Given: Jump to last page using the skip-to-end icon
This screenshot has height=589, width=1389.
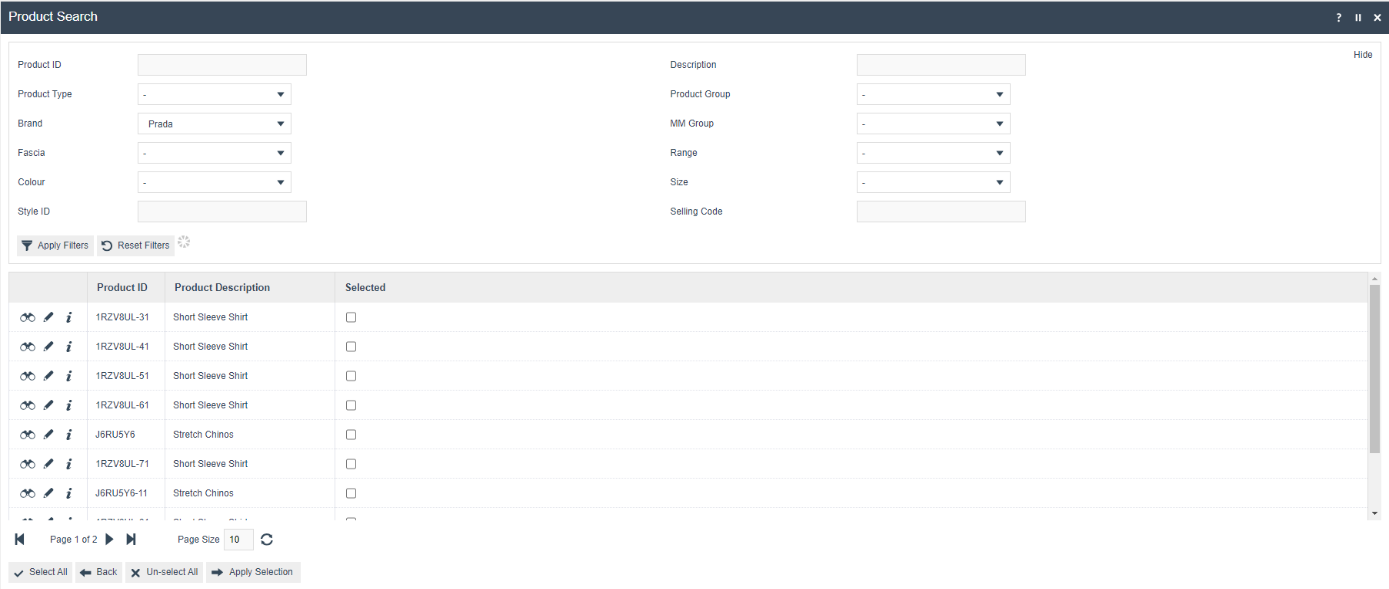Looking at the screenshot, I should 131,539.
